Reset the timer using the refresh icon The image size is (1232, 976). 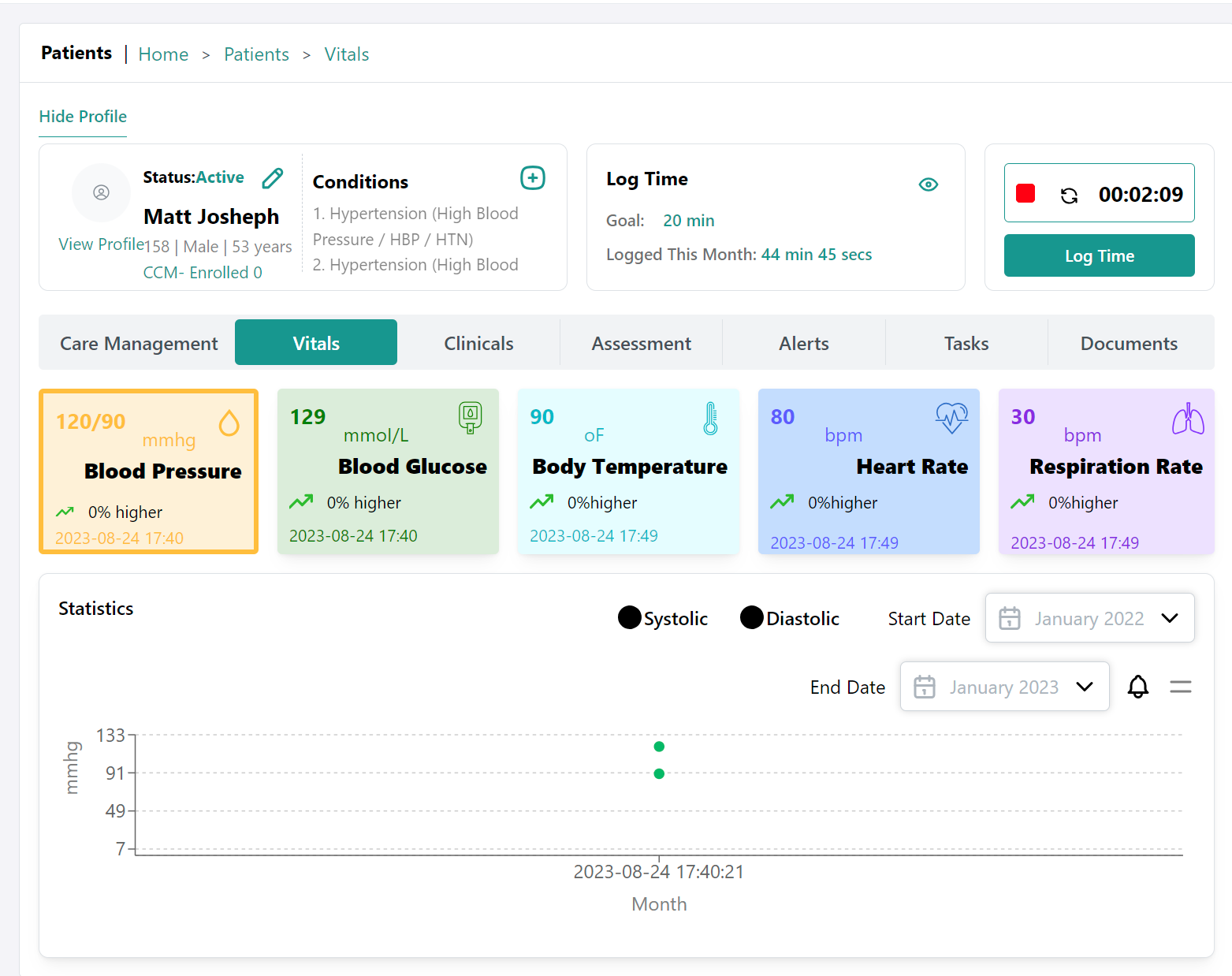click(1069, 196)
